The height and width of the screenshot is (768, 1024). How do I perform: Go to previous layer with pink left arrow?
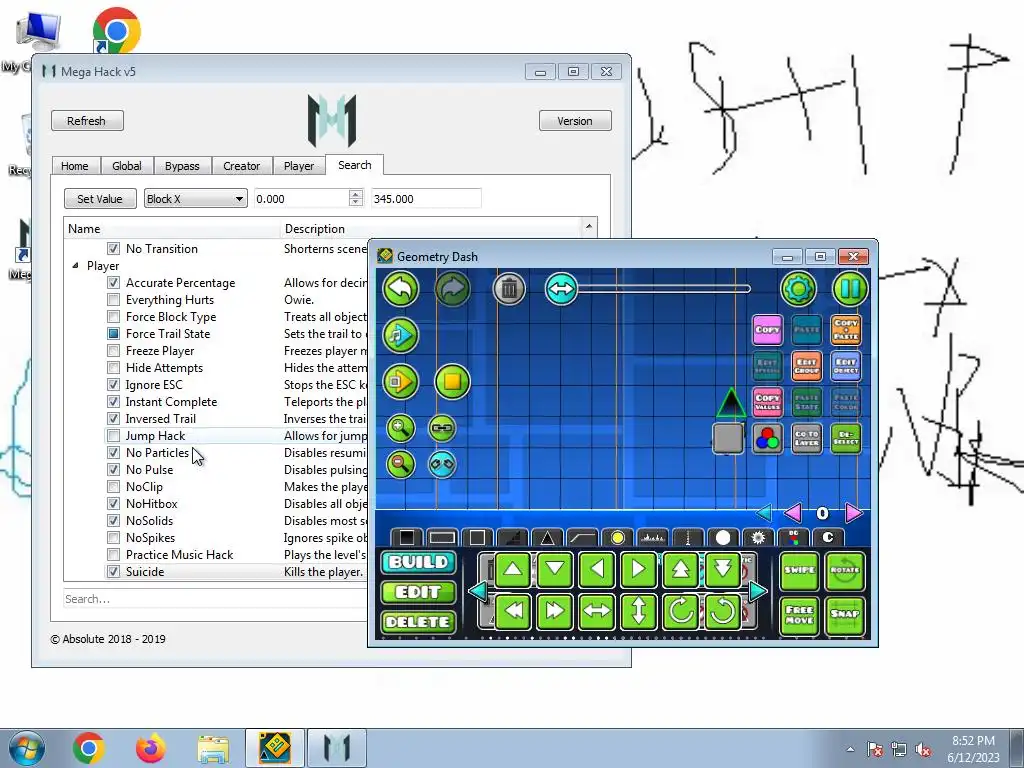pyautogui.click(x=793, y=513)
